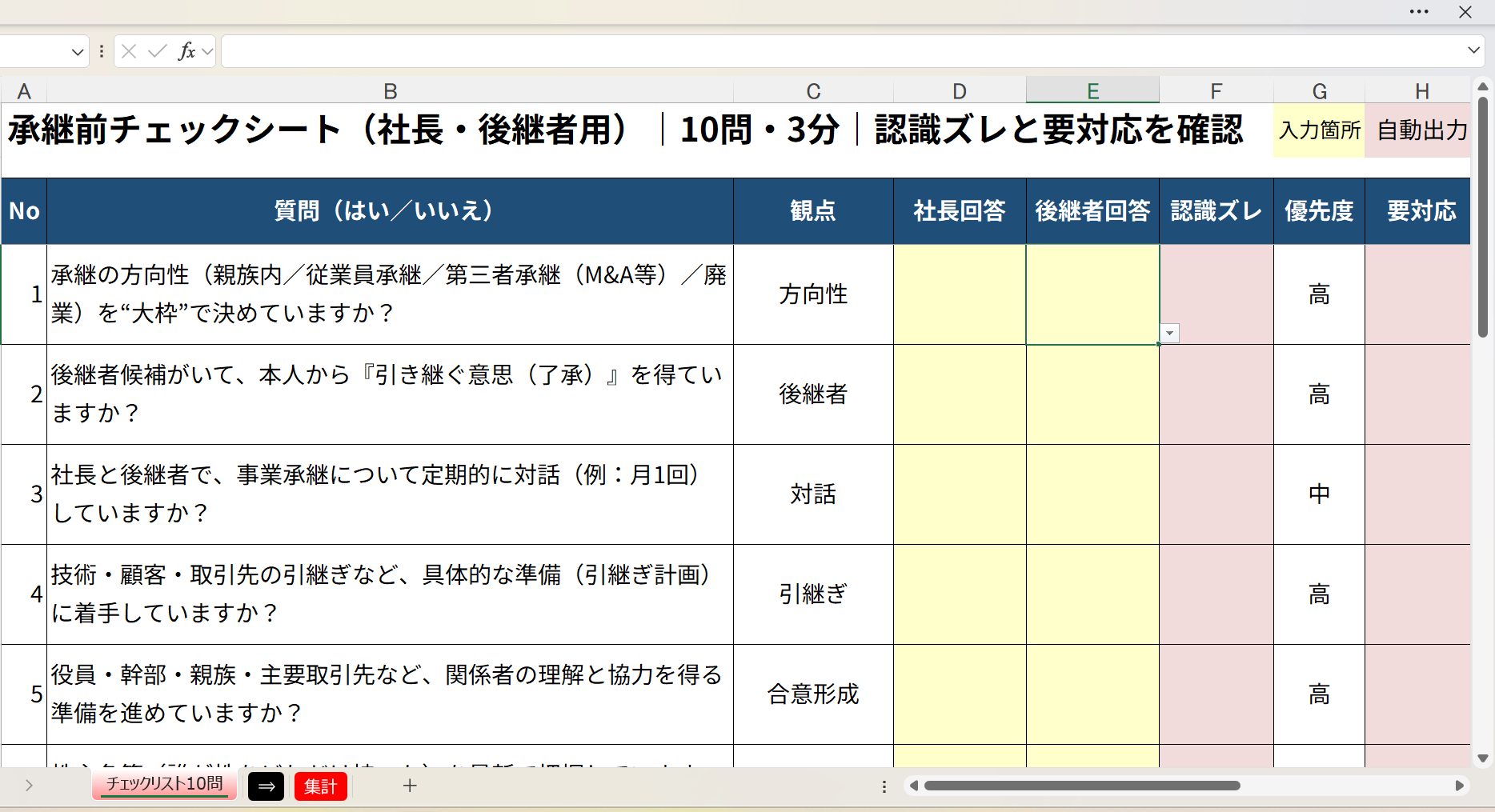This screenshot has width=1495, height=812.
Task: Open the Name Box dropdown arrow
Action: (x=78, y=50)
